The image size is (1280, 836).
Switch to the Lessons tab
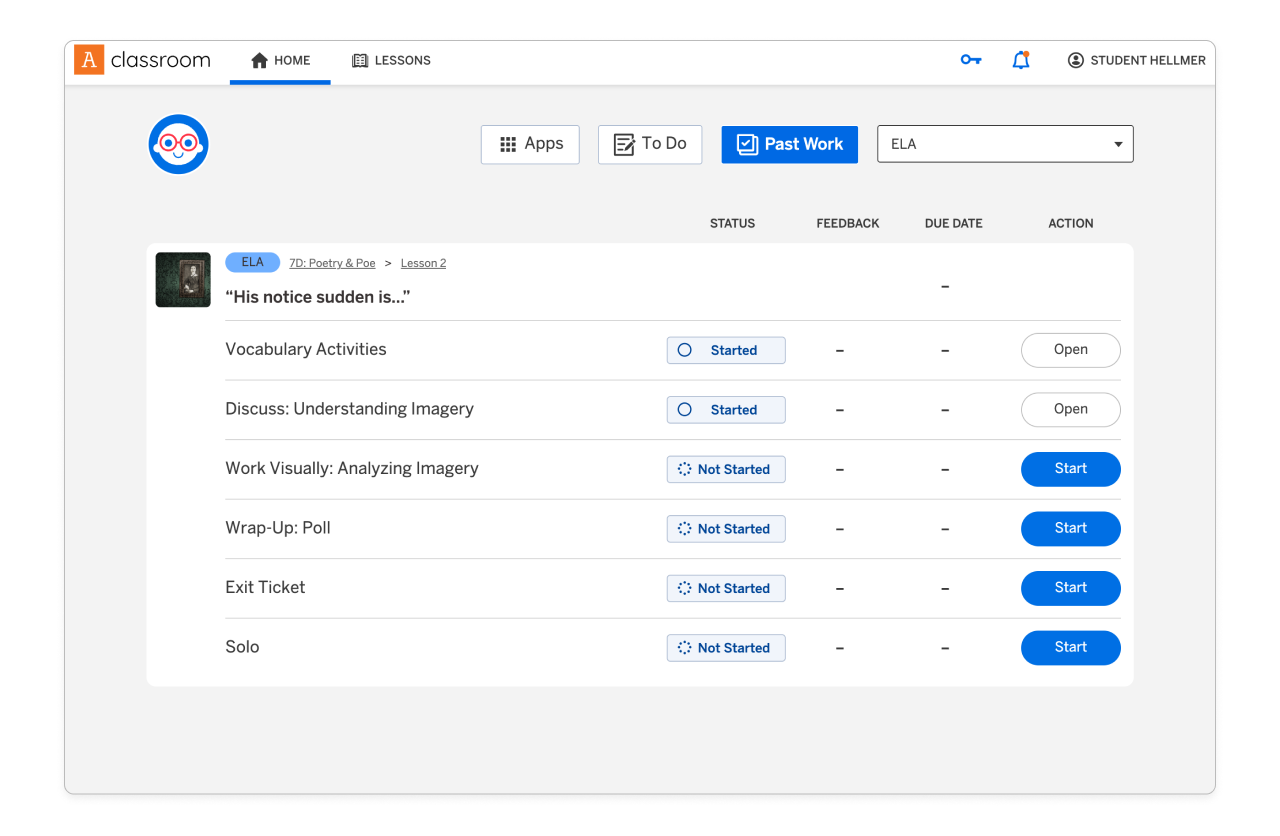391,60
